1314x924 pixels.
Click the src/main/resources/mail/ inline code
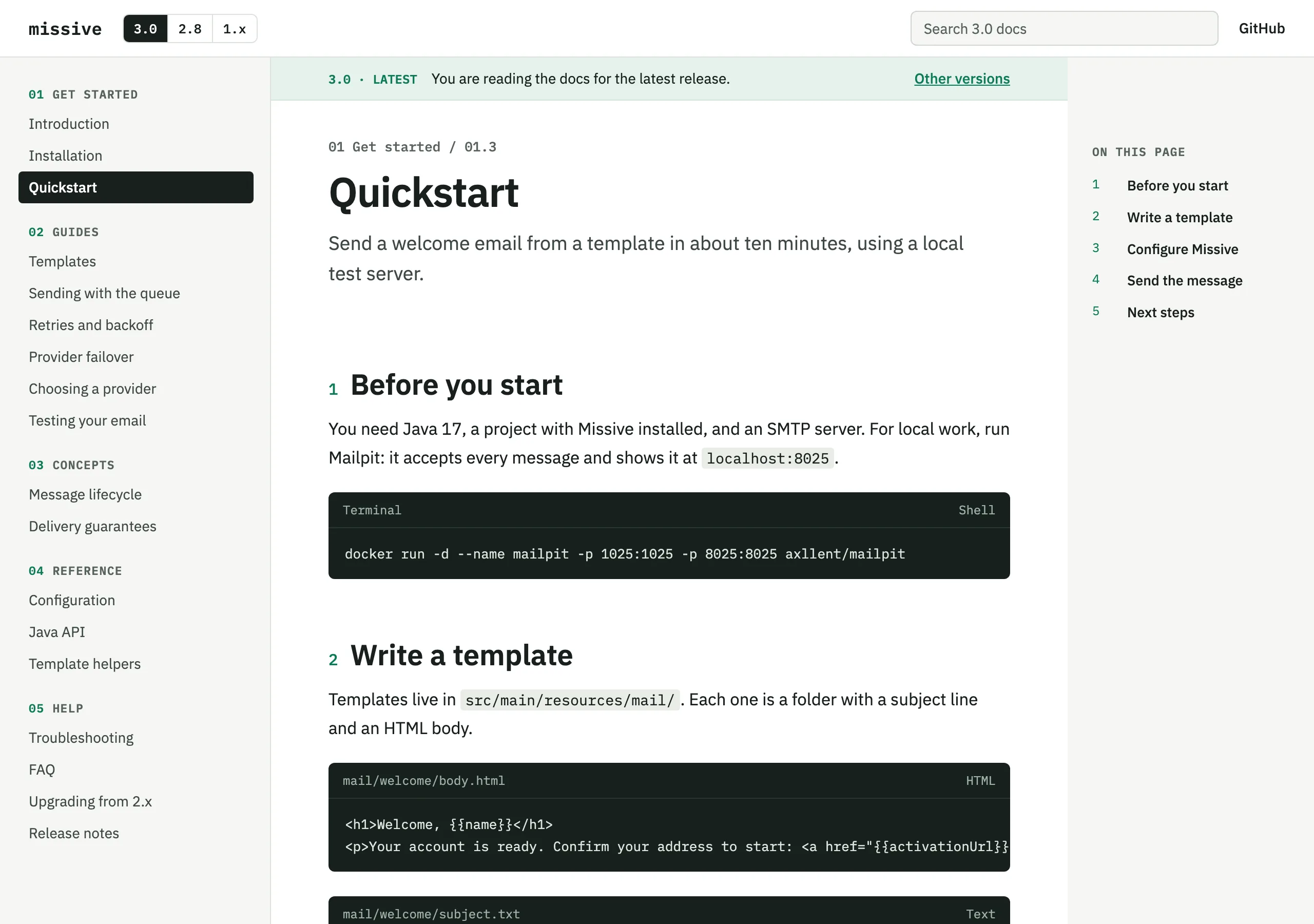(569, 700)
